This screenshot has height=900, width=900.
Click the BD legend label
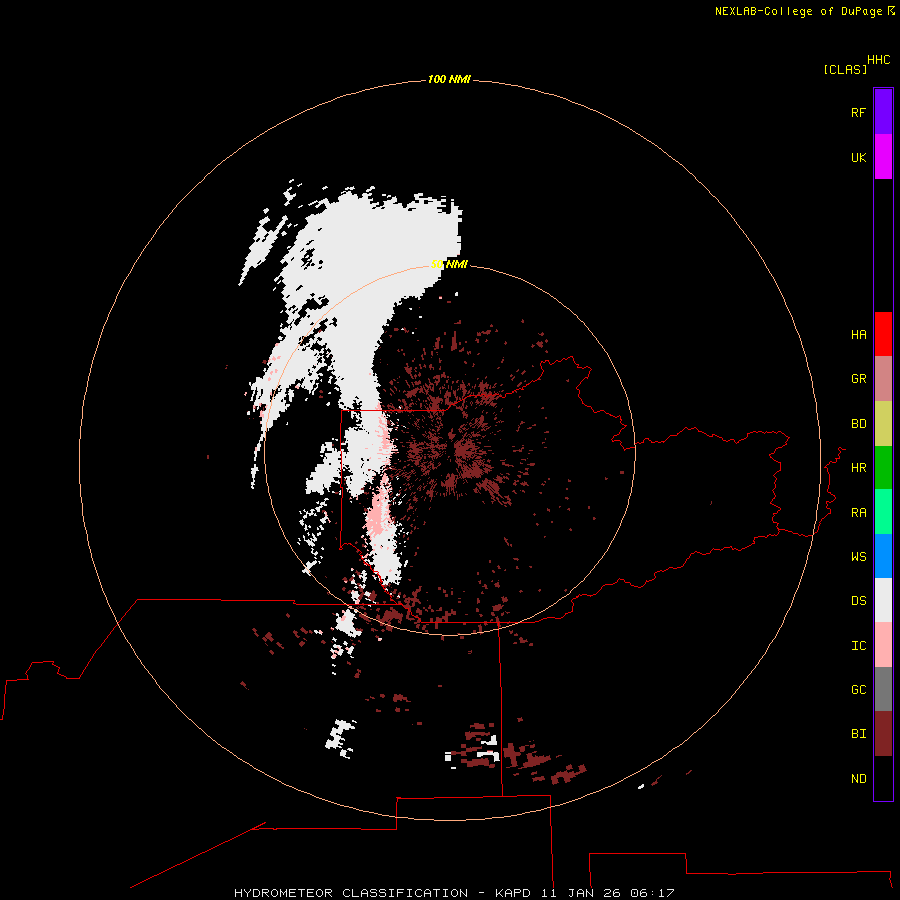tap(858, 424)
